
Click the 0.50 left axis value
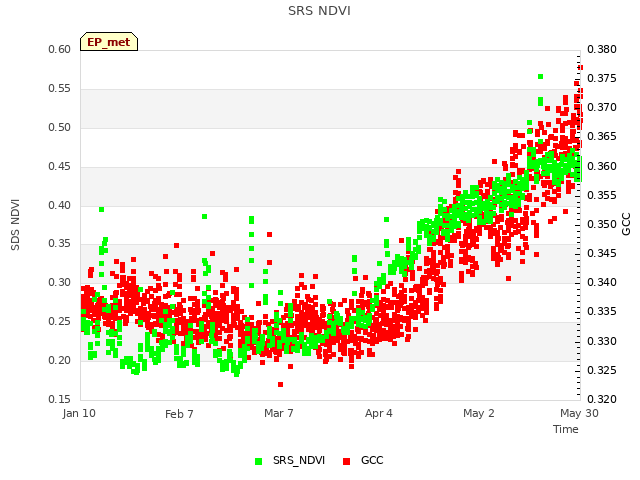60,127
